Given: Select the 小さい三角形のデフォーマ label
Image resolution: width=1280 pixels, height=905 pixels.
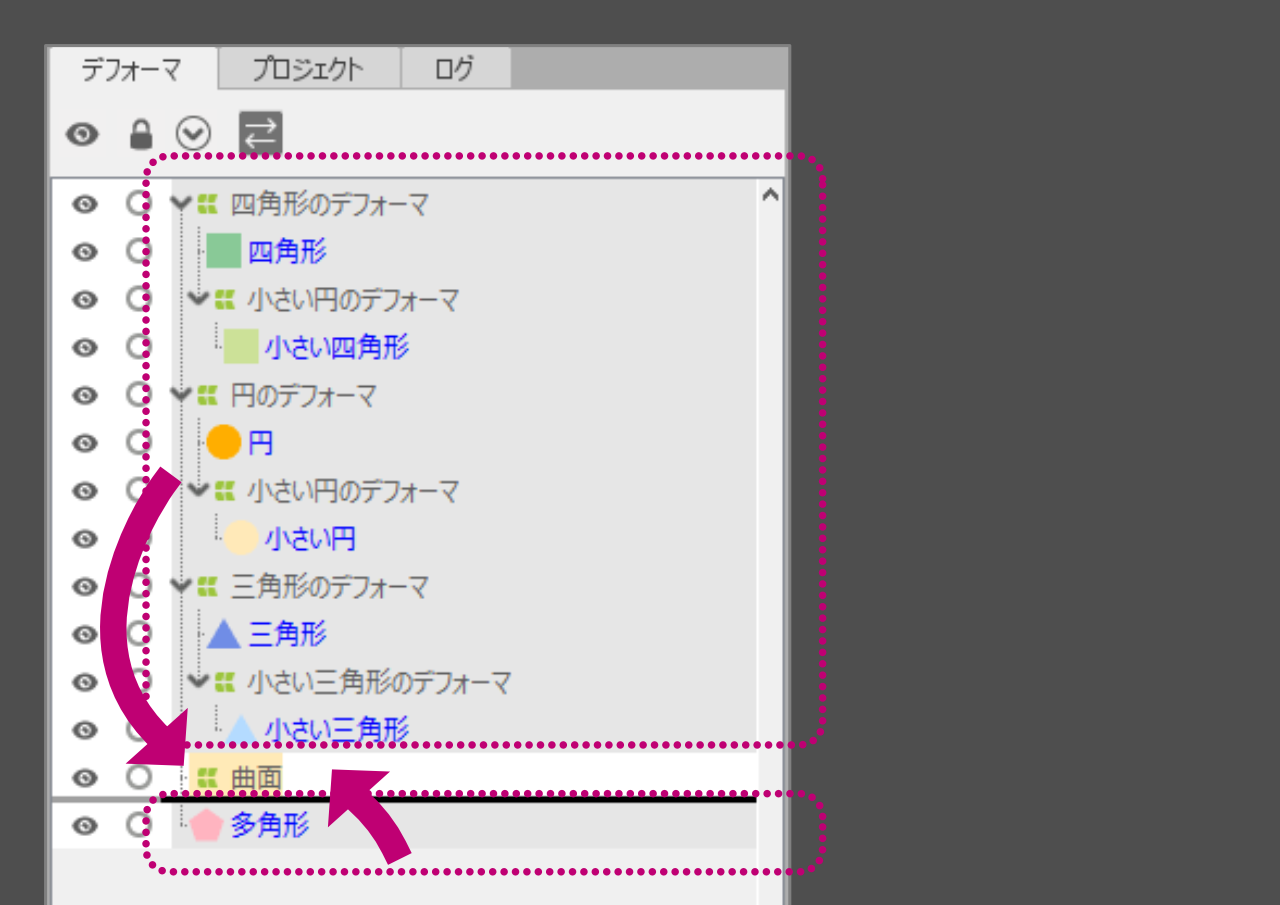Looking at the screenshot, I should [x=379, y=683].
